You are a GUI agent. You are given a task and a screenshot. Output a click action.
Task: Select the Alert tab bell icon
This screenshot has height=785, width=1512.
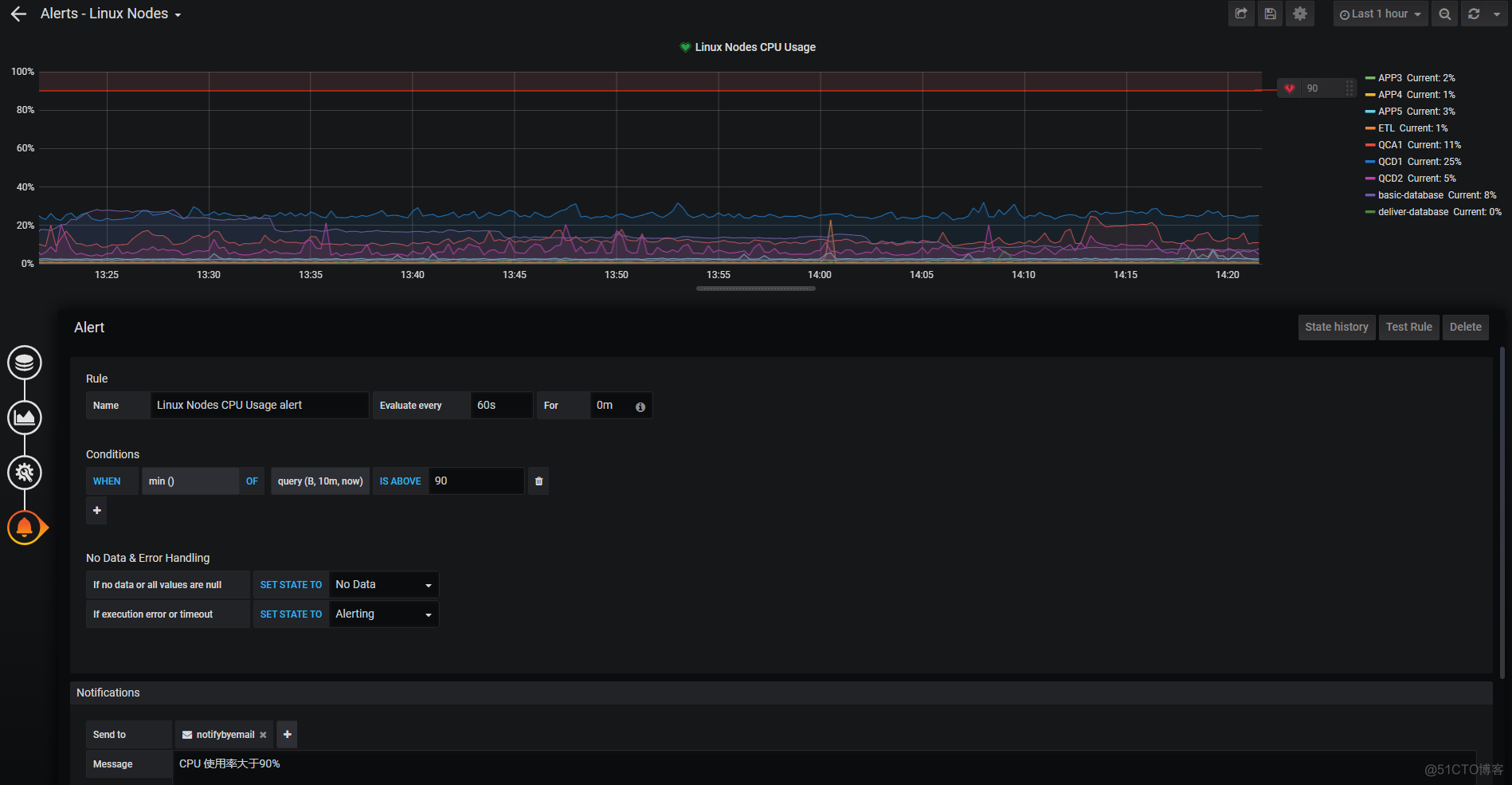click(25, 528)
